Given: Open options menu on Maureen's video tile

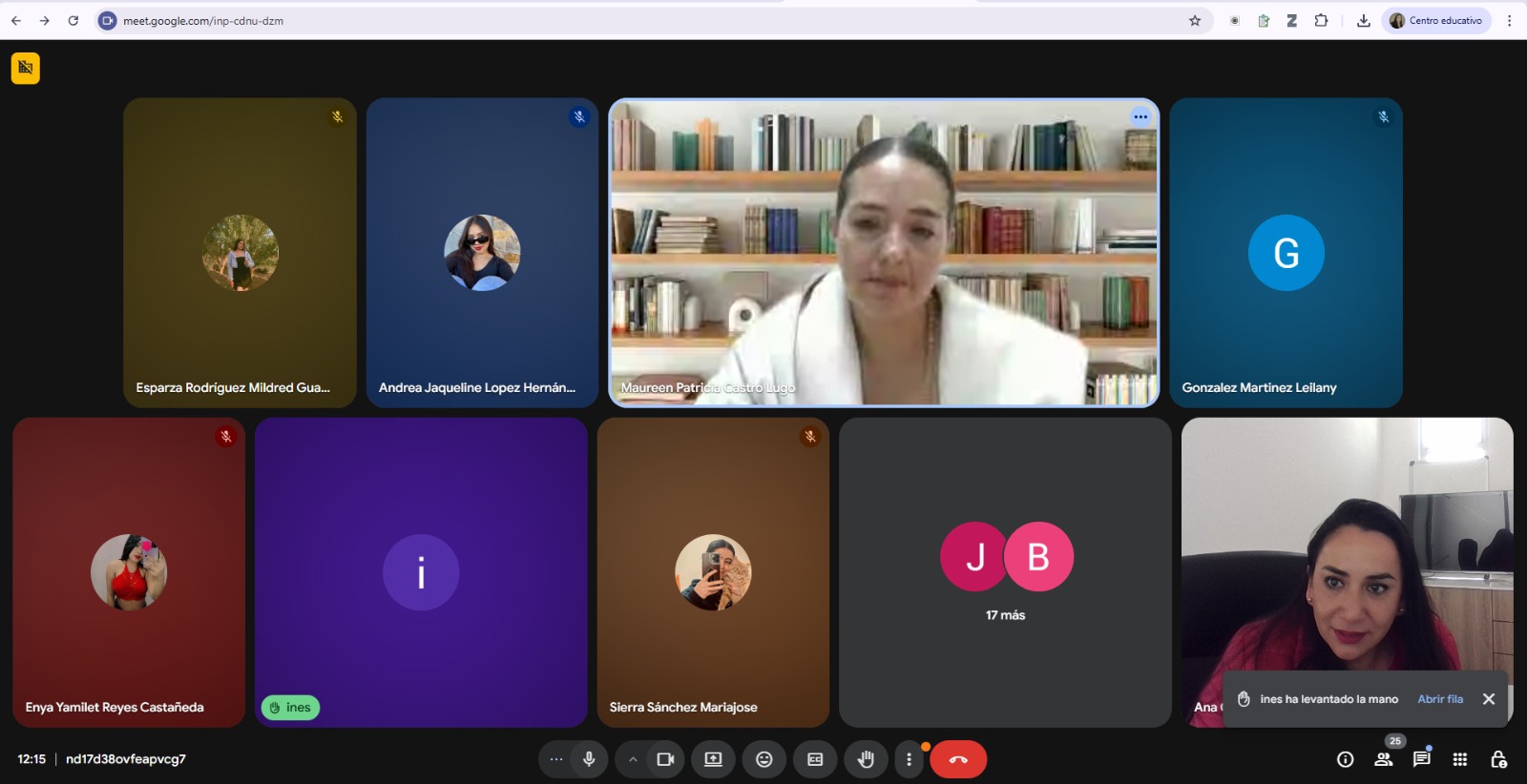Looking at the screenshot, I should (1140, 116).
